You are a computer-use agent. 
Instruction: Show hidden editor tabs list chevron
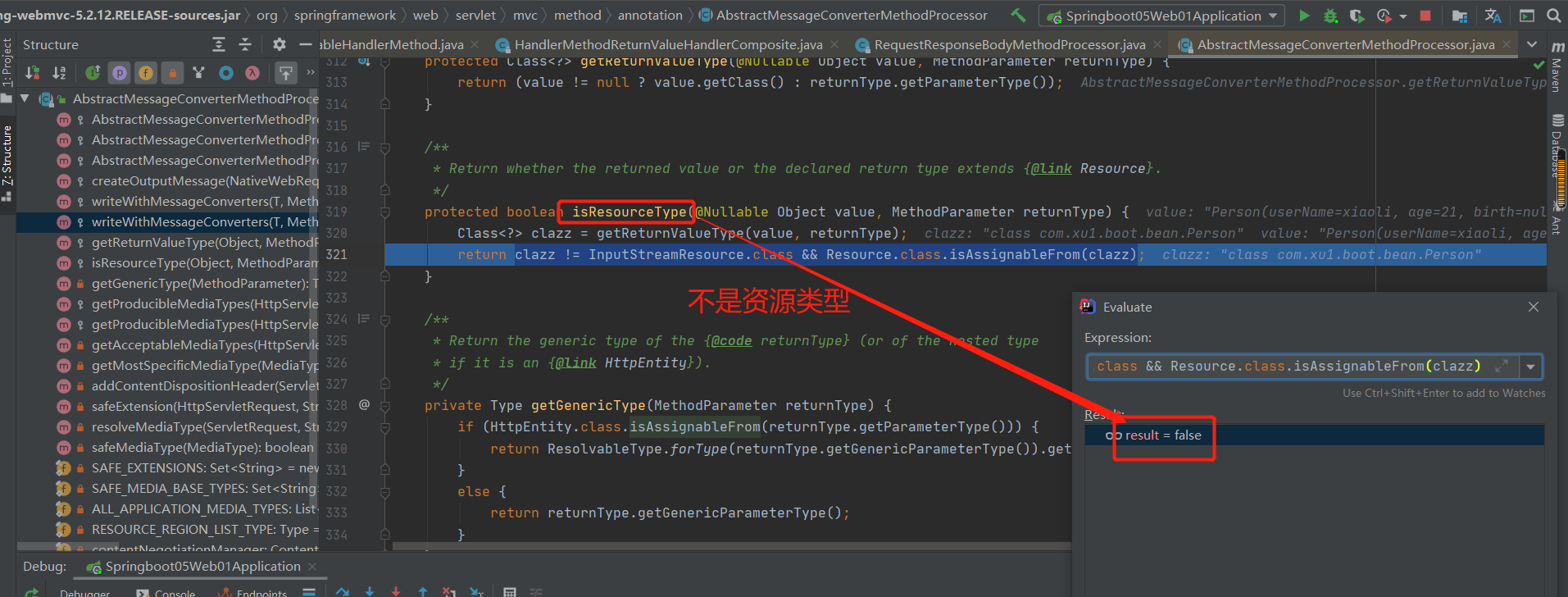point(1532,44)
